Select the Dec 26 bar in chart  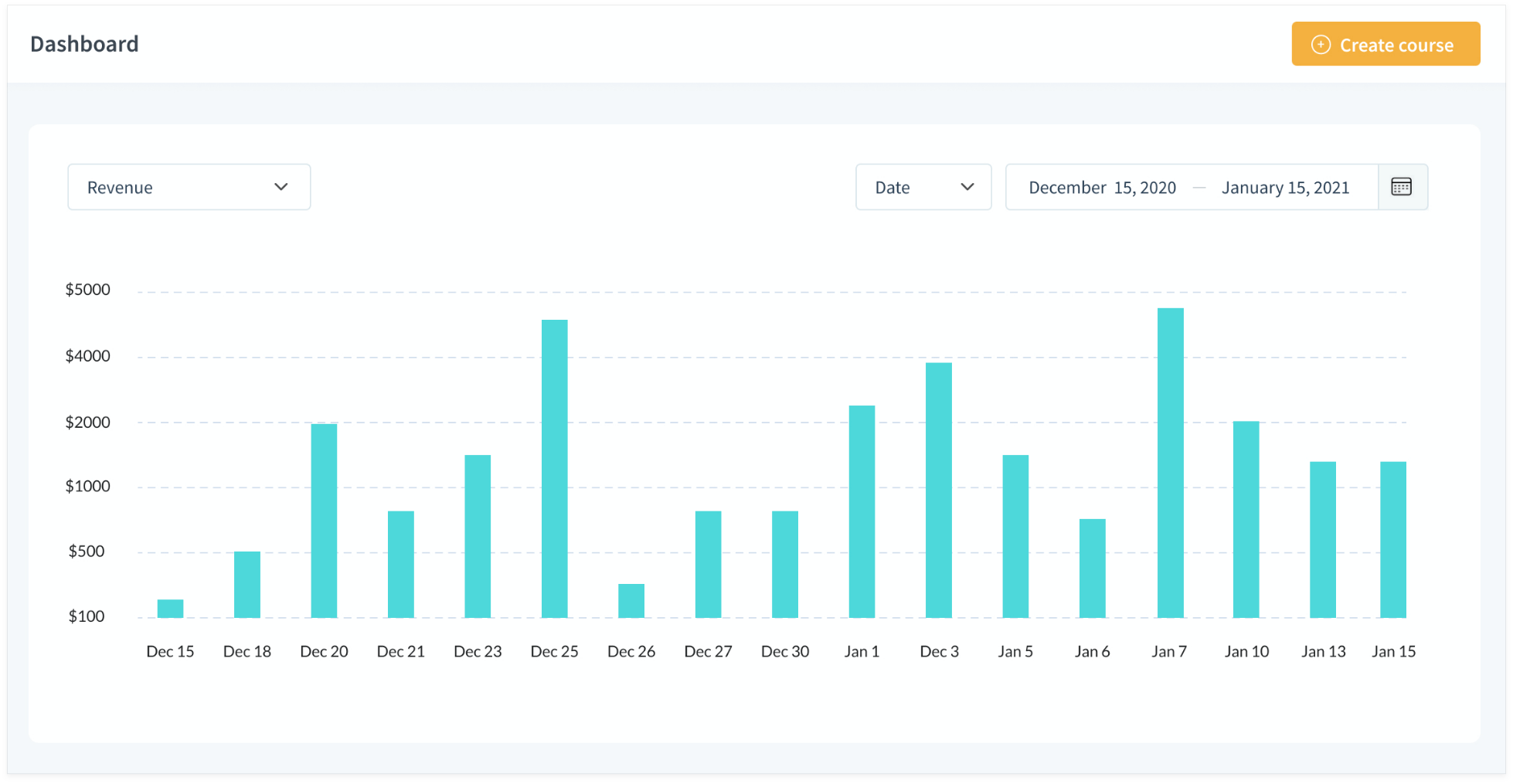[631, 601]
